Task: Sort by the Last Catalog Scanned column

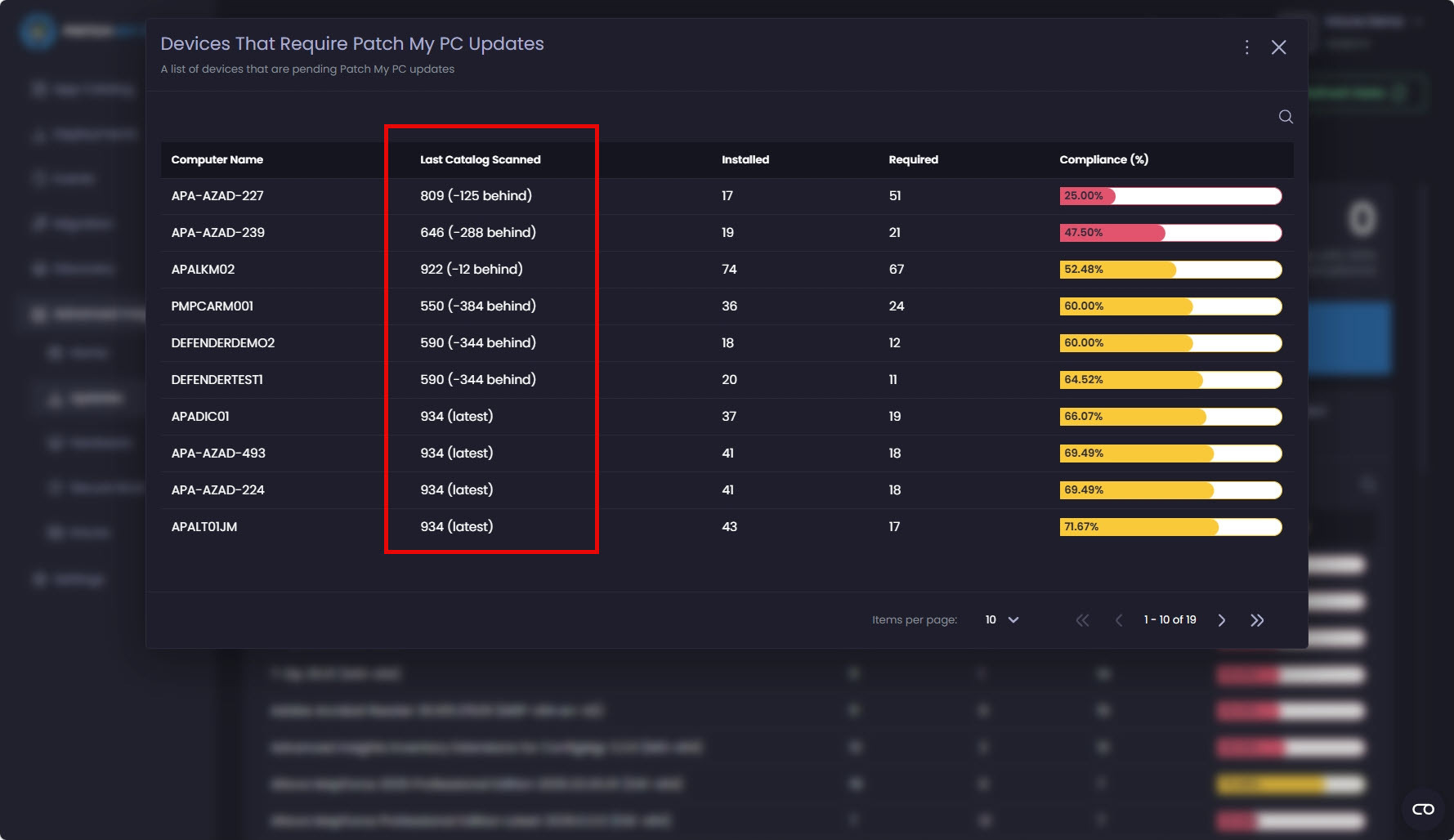Action: point(480,159)
